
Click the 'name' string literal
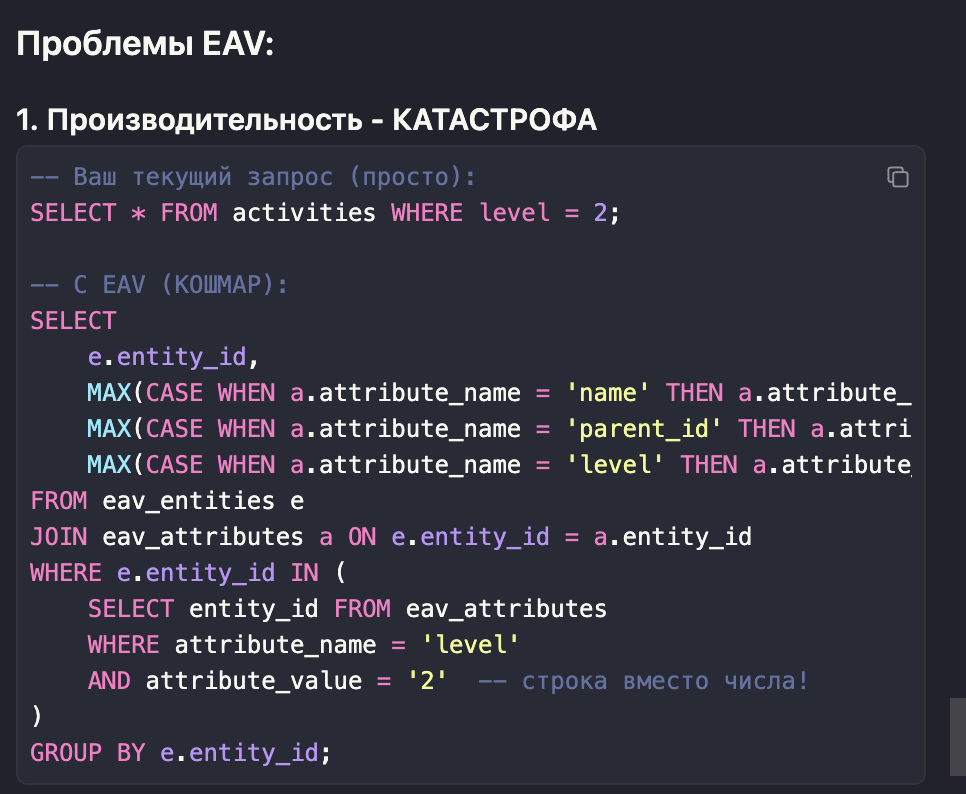pyautogui.click(x=607, y=393)
